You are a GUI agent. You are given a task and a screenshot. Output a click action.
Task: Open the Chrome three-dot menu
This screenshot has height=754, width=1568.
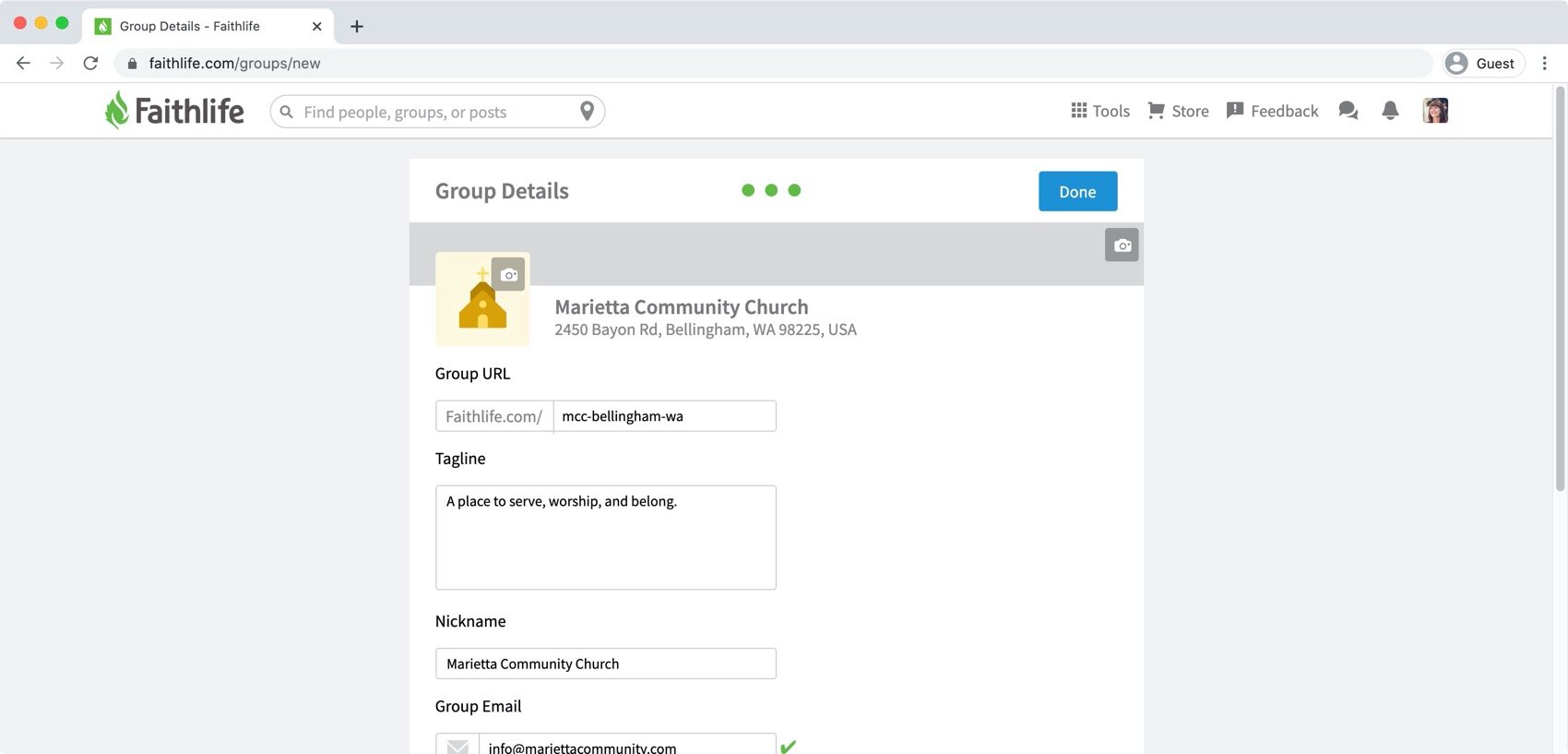(1544, 63)
